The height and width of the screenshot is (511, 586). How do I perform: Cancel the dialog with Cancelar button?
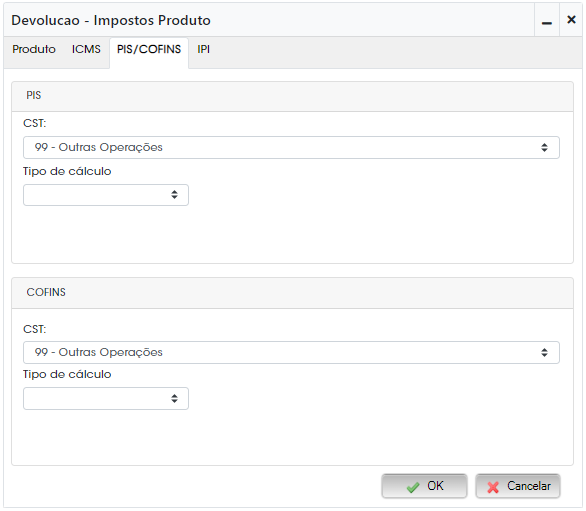[518, 486]
